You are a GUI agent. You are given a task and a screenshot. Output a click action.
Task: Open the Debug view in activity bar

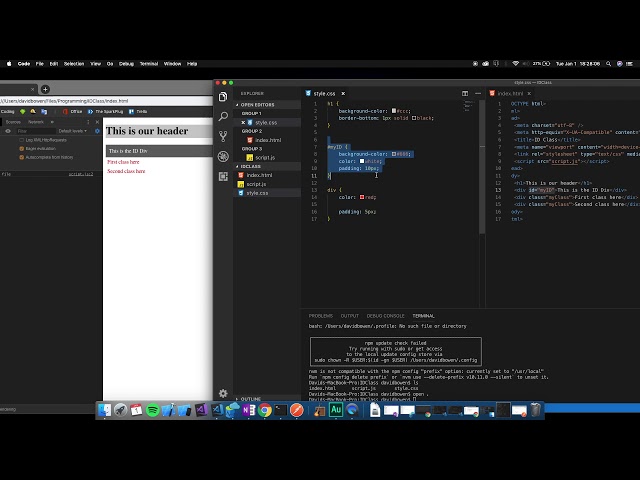(x=223, y=156)
